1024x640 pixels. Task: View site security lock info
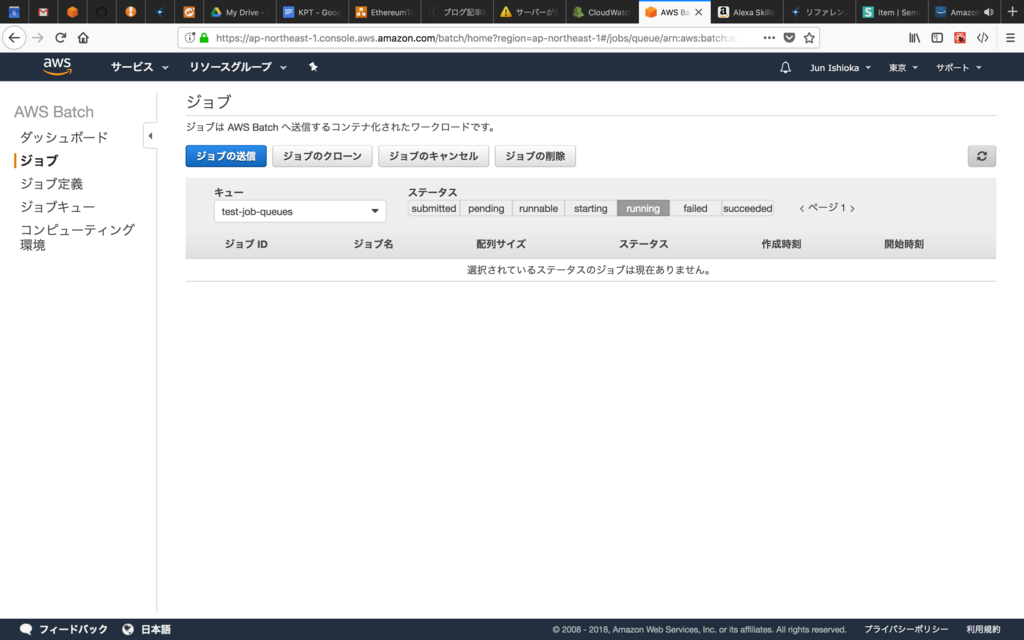(204, 38)
